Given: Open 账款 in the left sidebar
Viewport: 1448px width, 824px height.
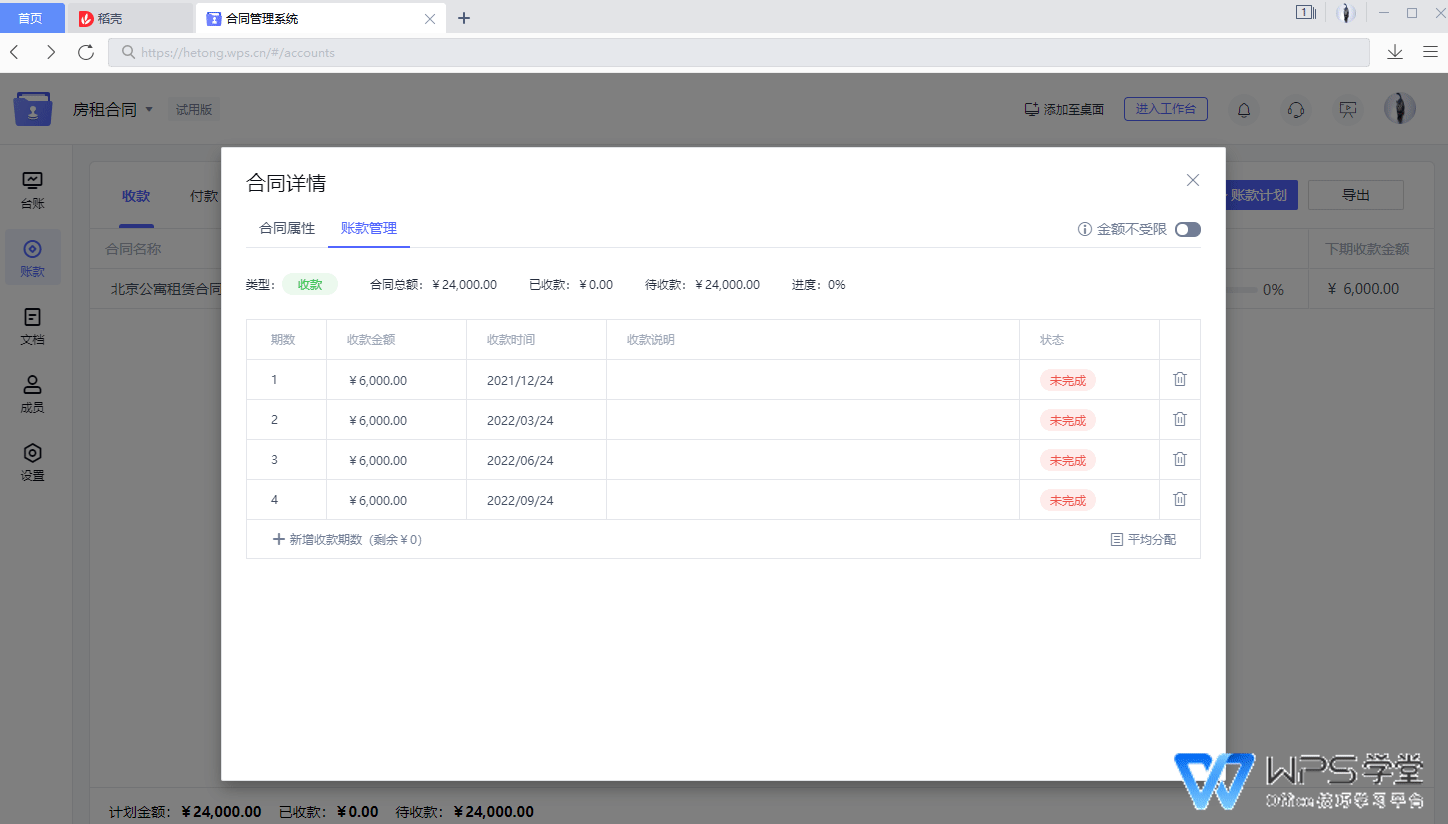Looking at the screenshot, I should (x=32, y=258).
